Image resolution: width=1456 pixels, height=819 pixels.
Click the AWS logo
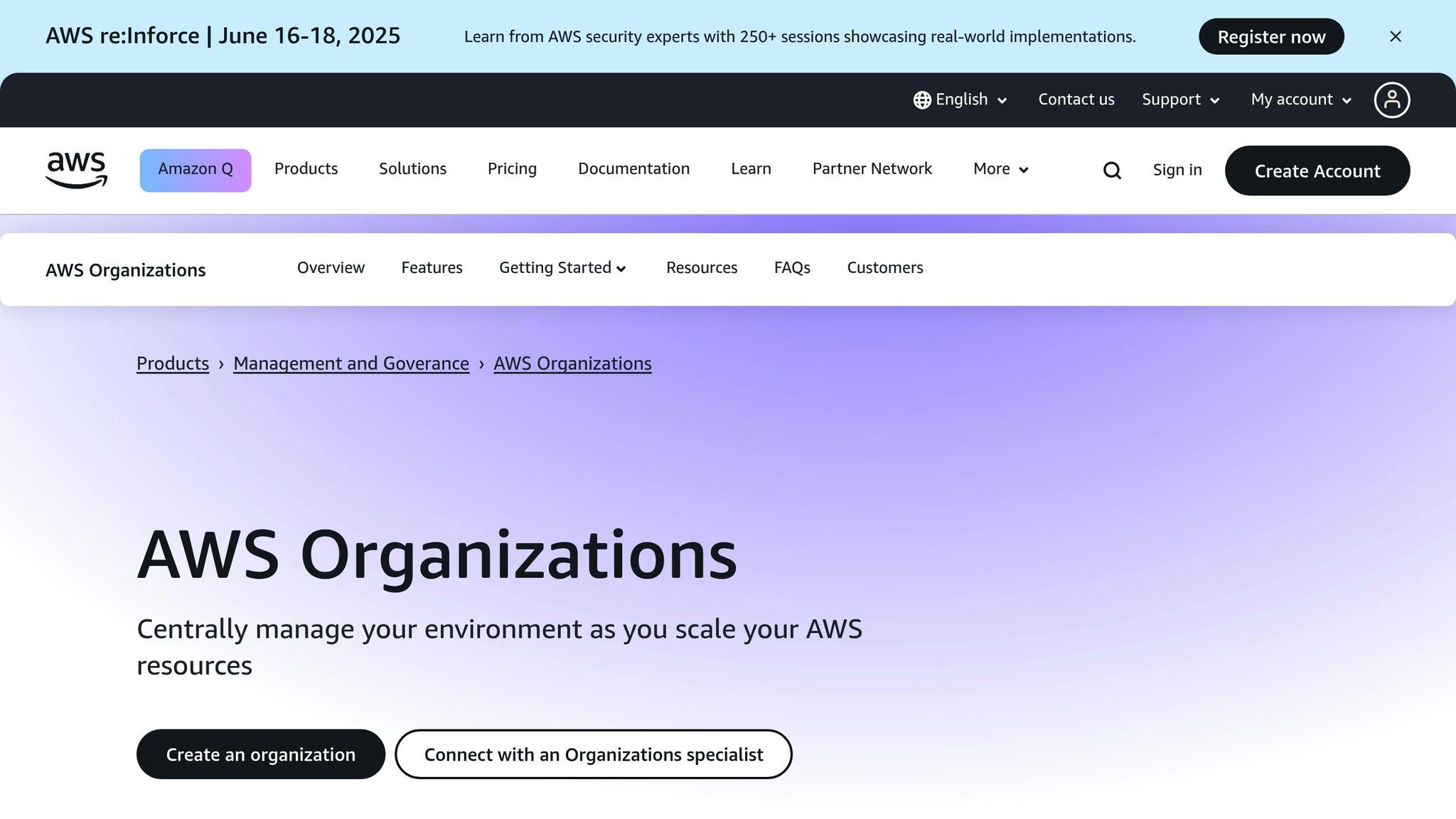click(x=76, y=170)
